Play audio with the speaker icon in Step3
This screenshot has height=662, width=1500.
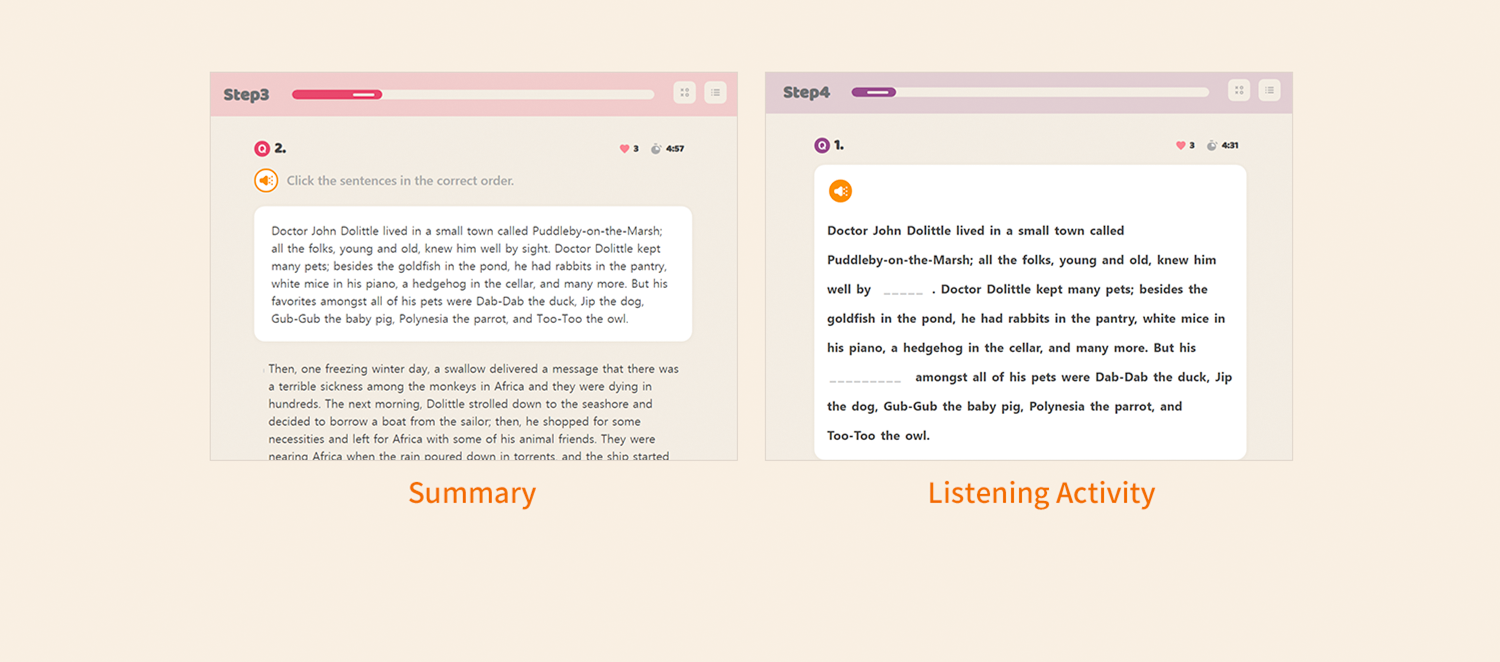coord(266,180)
